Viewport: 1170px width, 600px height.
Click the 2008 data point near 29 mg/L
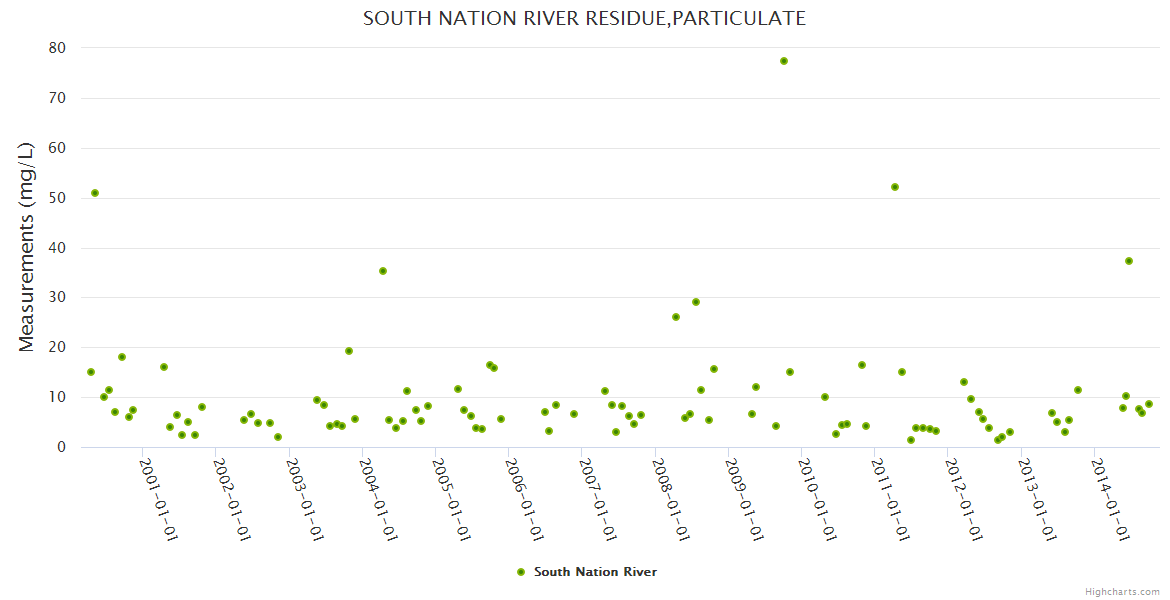coord(696,302)
